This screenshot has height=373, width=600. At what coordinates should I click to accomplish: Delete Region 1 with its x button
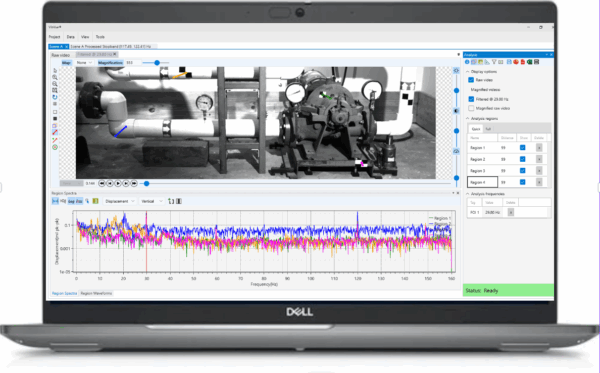(x=539, y=148)
